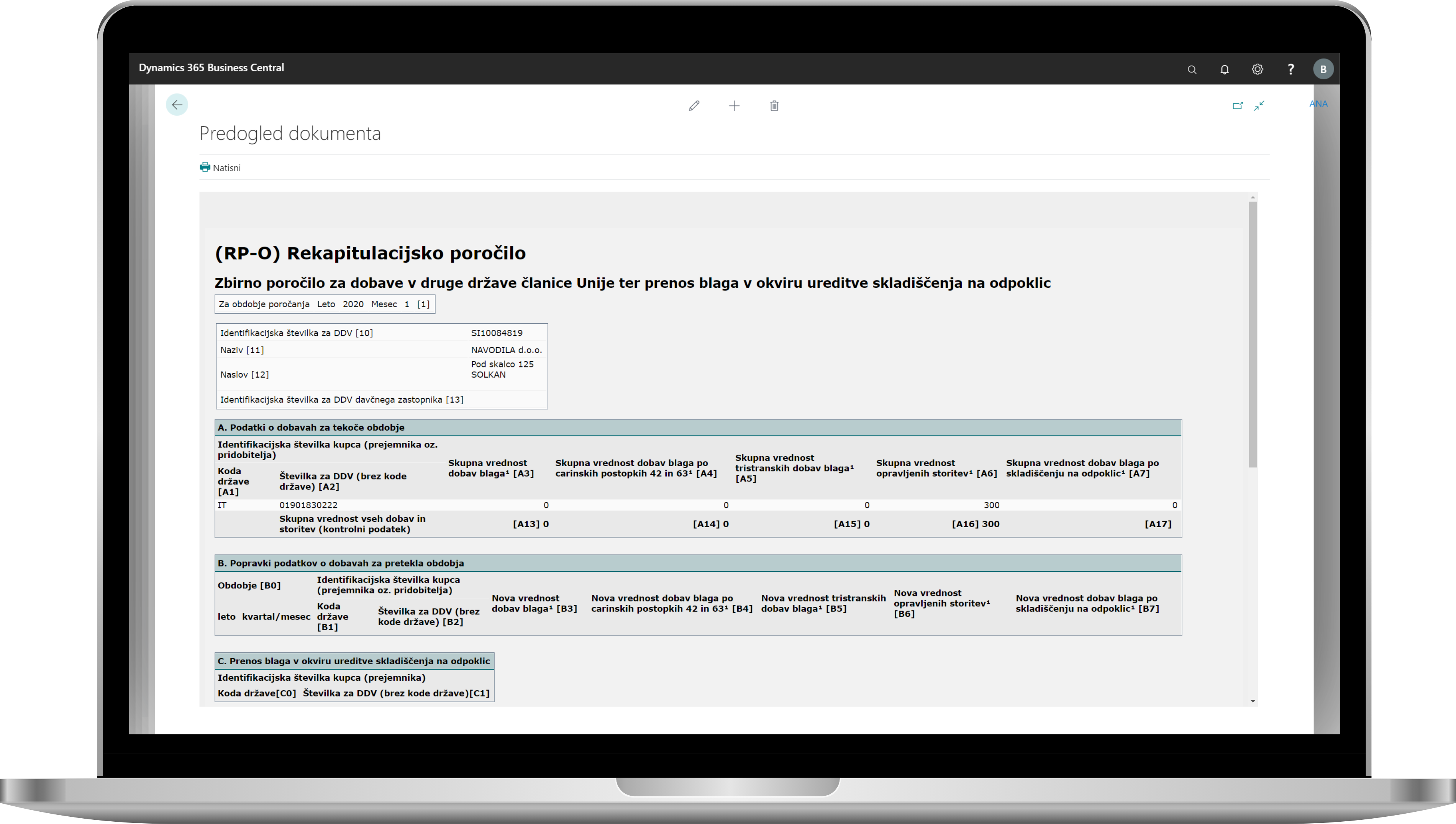Click country code IT cell
Viewport: 1456px width, 824px height.
pyautogui.click(x=222, y=505)
